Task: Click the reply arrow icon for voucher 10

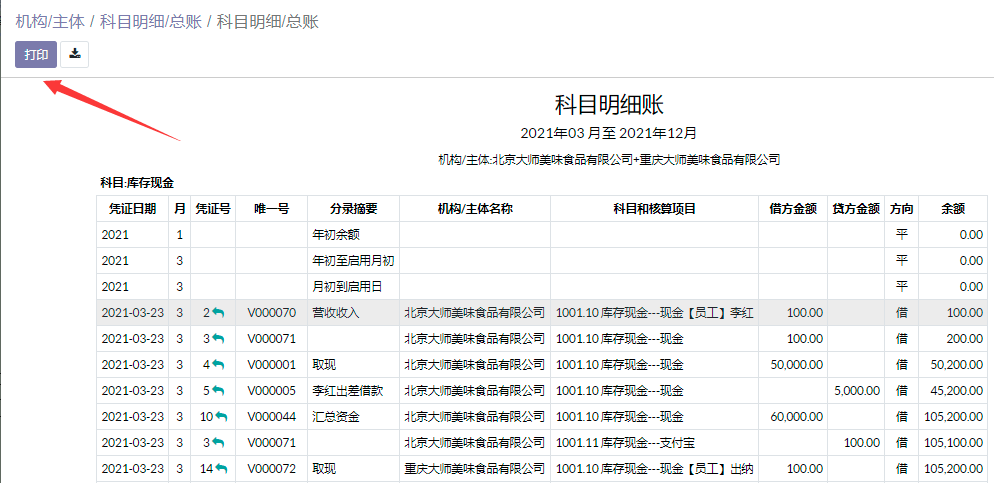Action: click(221, 416)
